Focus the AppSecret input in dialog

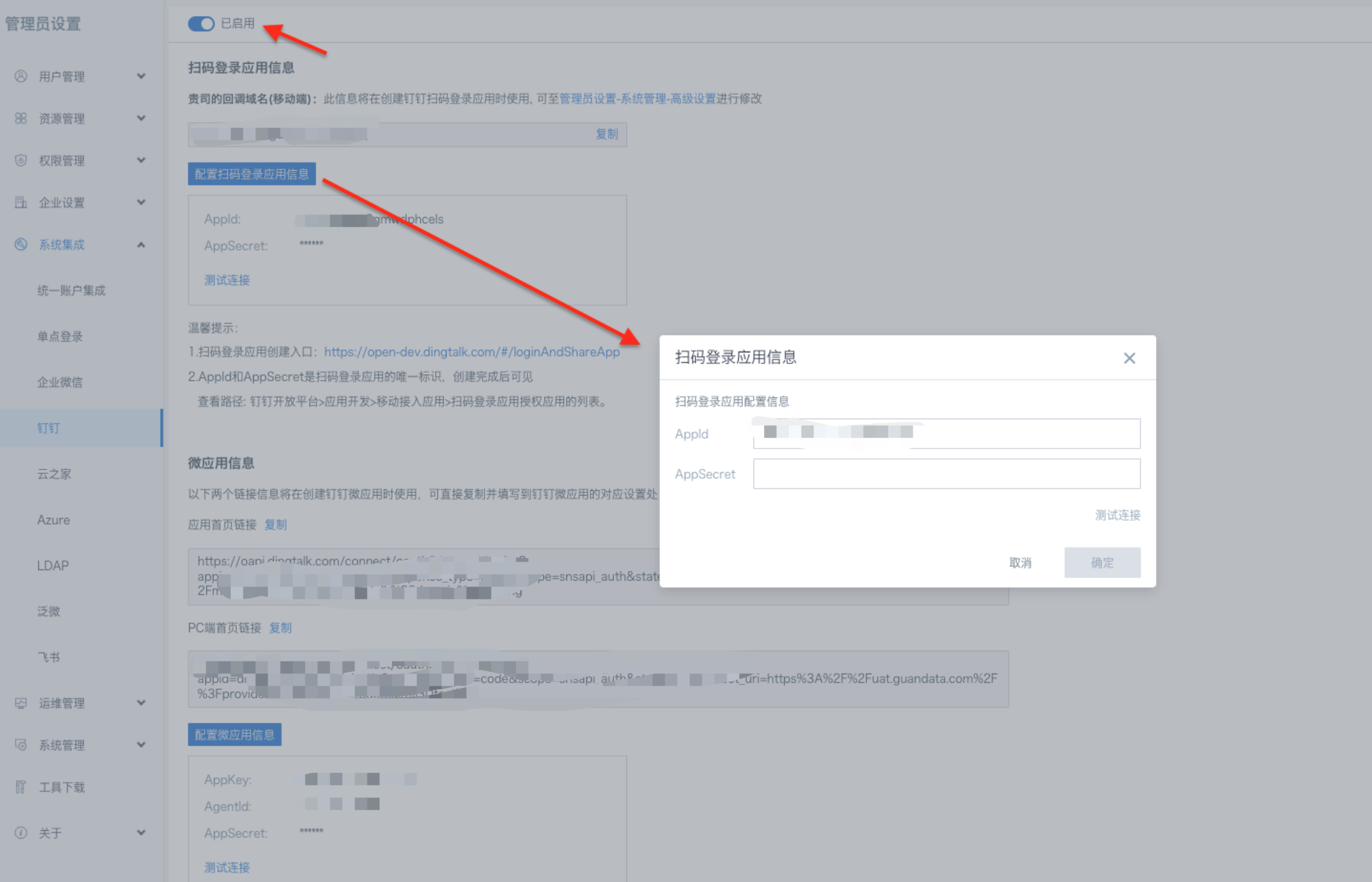click(x=947, y=474)
